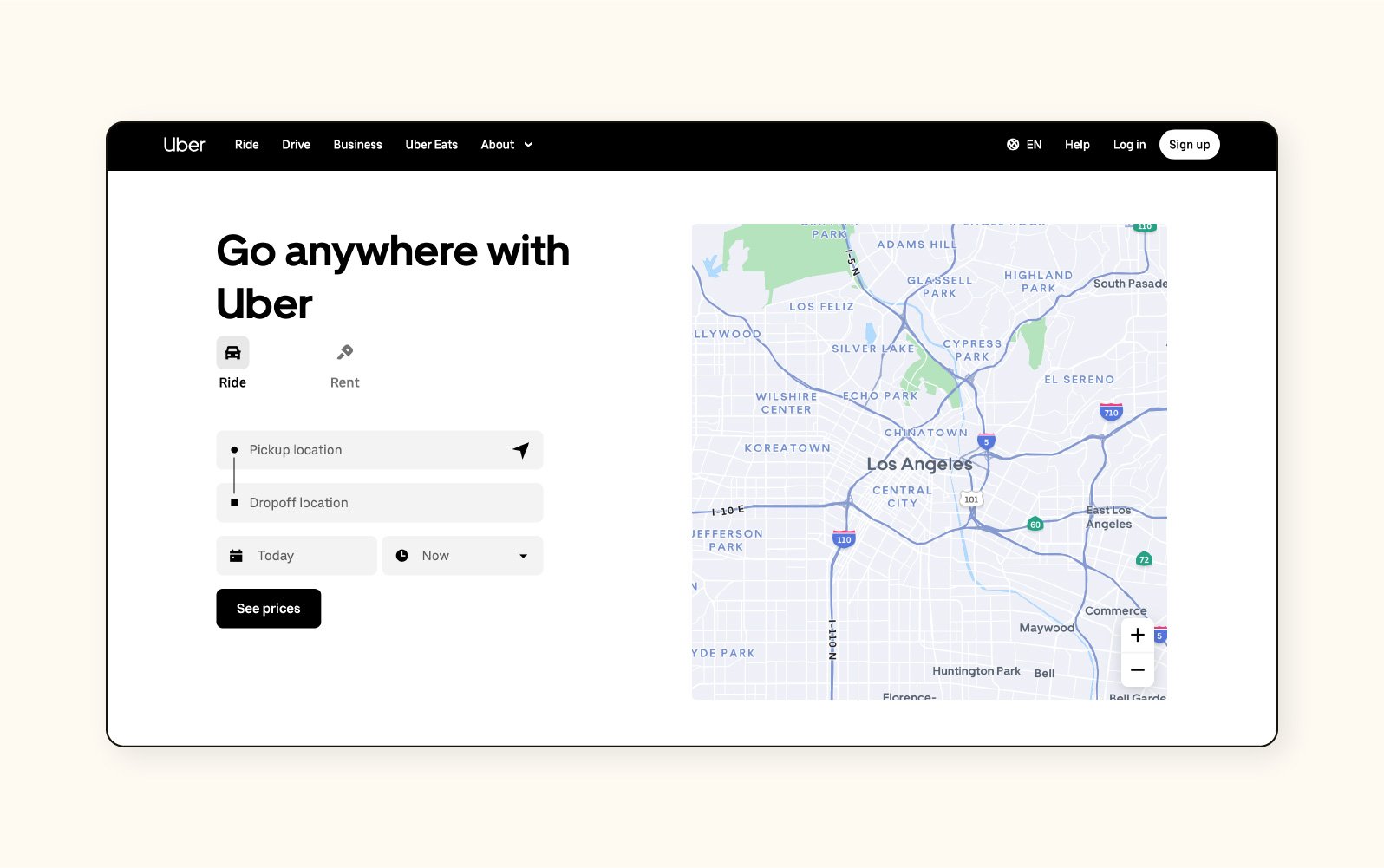Click the East Los Angeles map label
1384x868 pixels.
pos(1109,518)
